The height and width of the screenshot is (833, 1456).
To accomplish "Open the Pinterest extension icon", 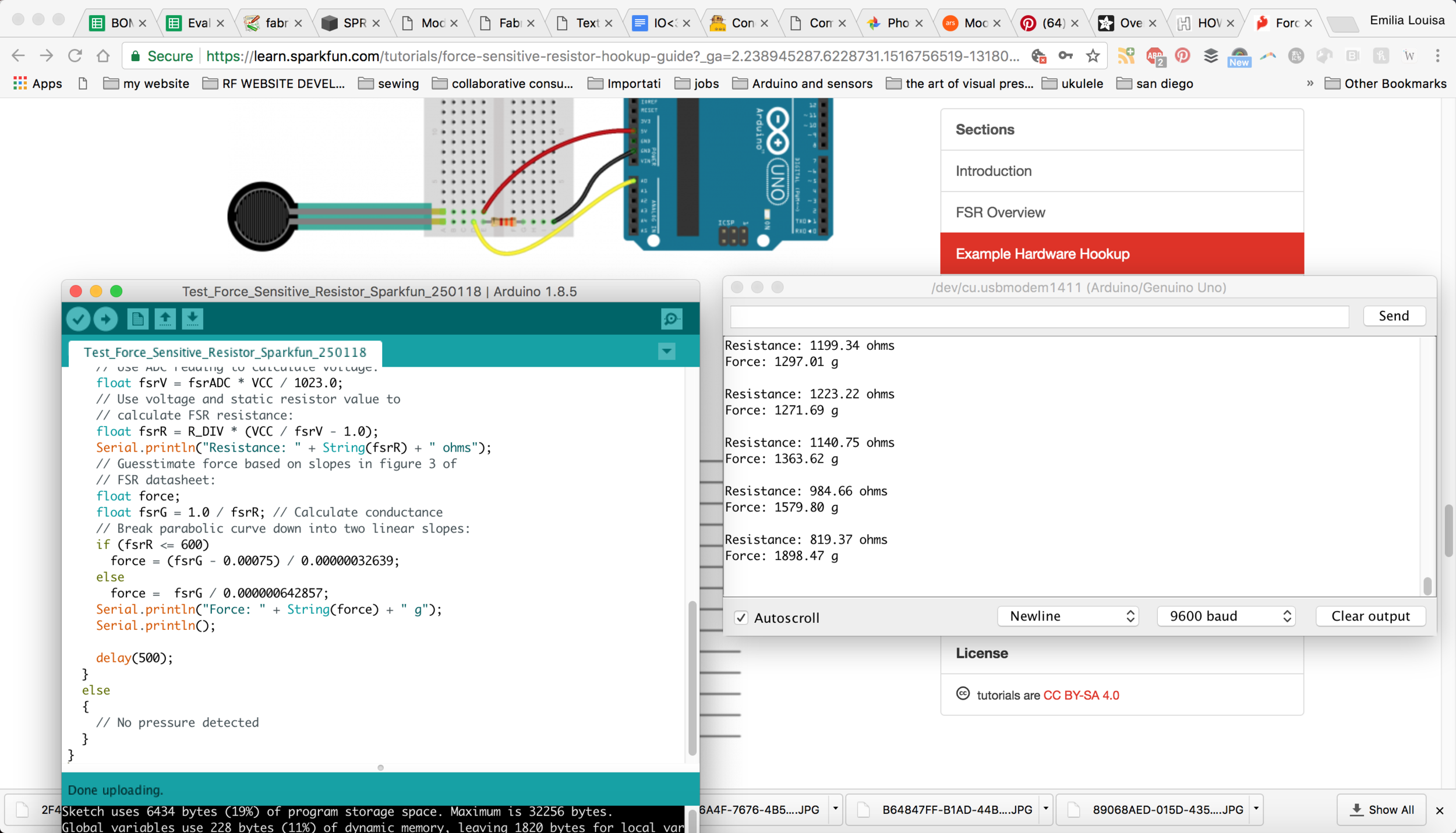I will (x=1182, y=56).
